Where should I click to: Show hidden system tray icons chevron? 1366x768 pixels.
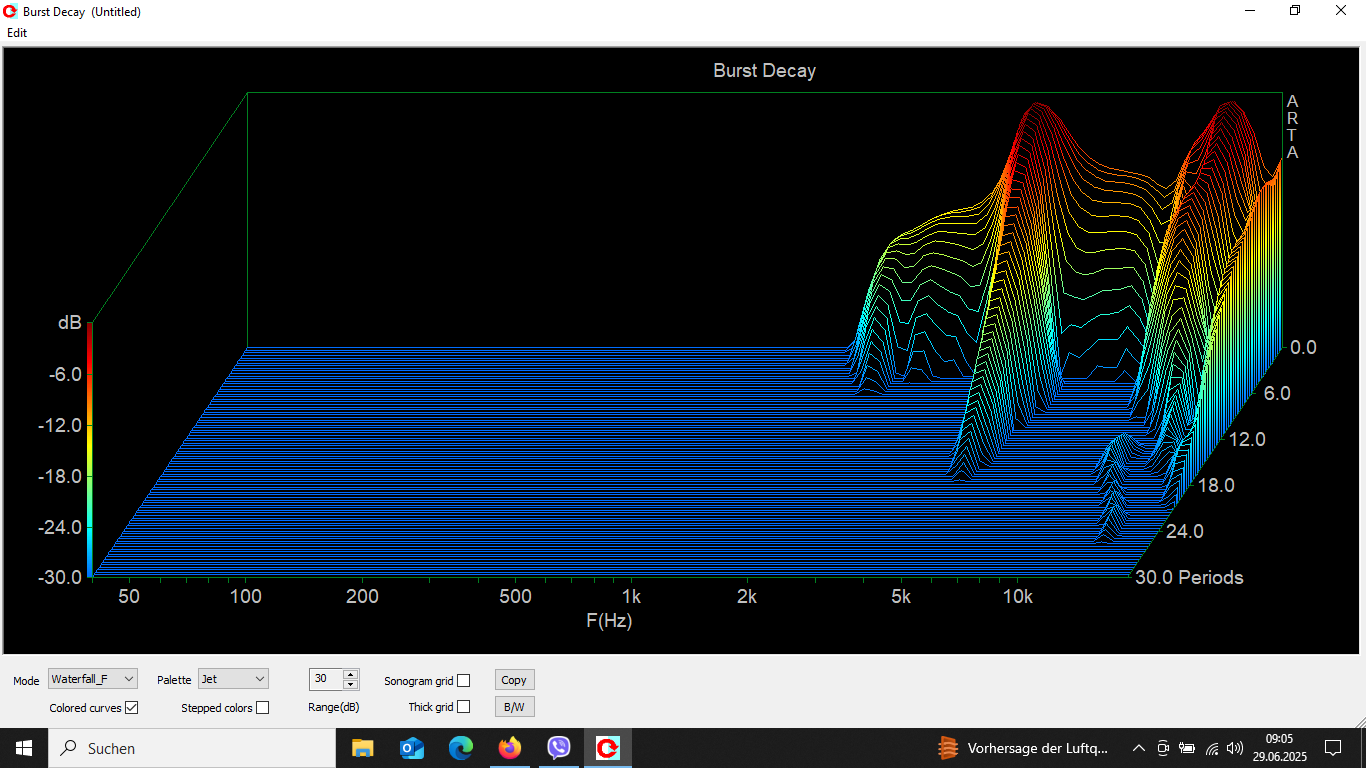pos(1138,748)
